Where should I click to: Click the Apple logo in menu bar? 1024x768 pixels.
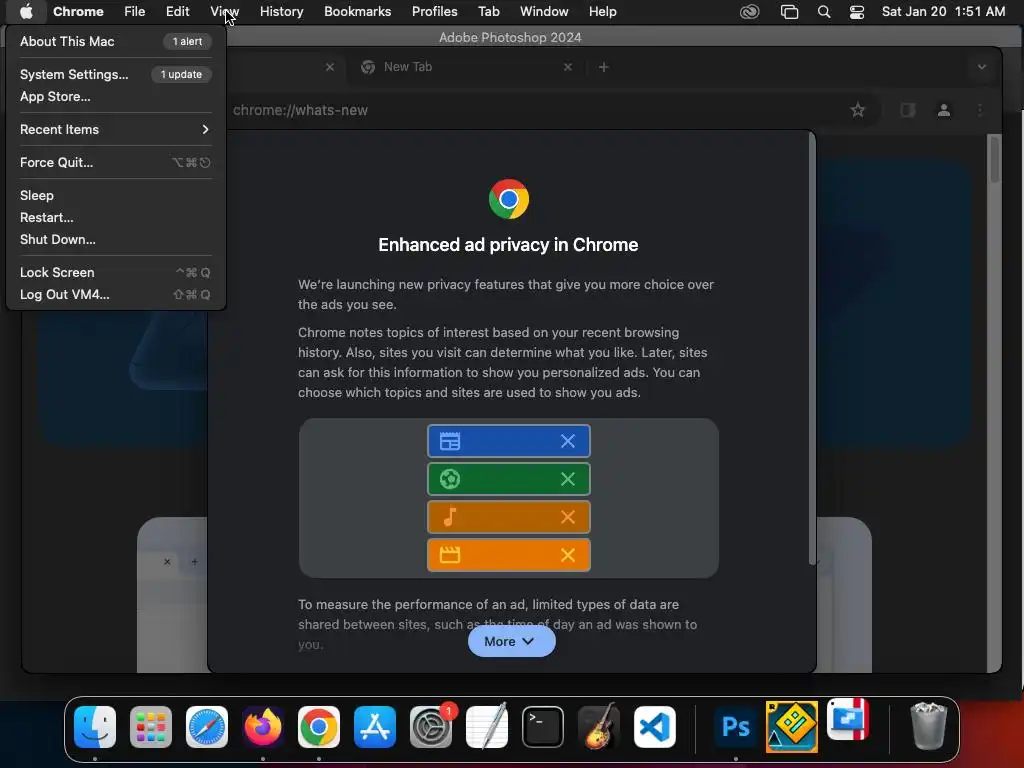(x=26, y=11)
